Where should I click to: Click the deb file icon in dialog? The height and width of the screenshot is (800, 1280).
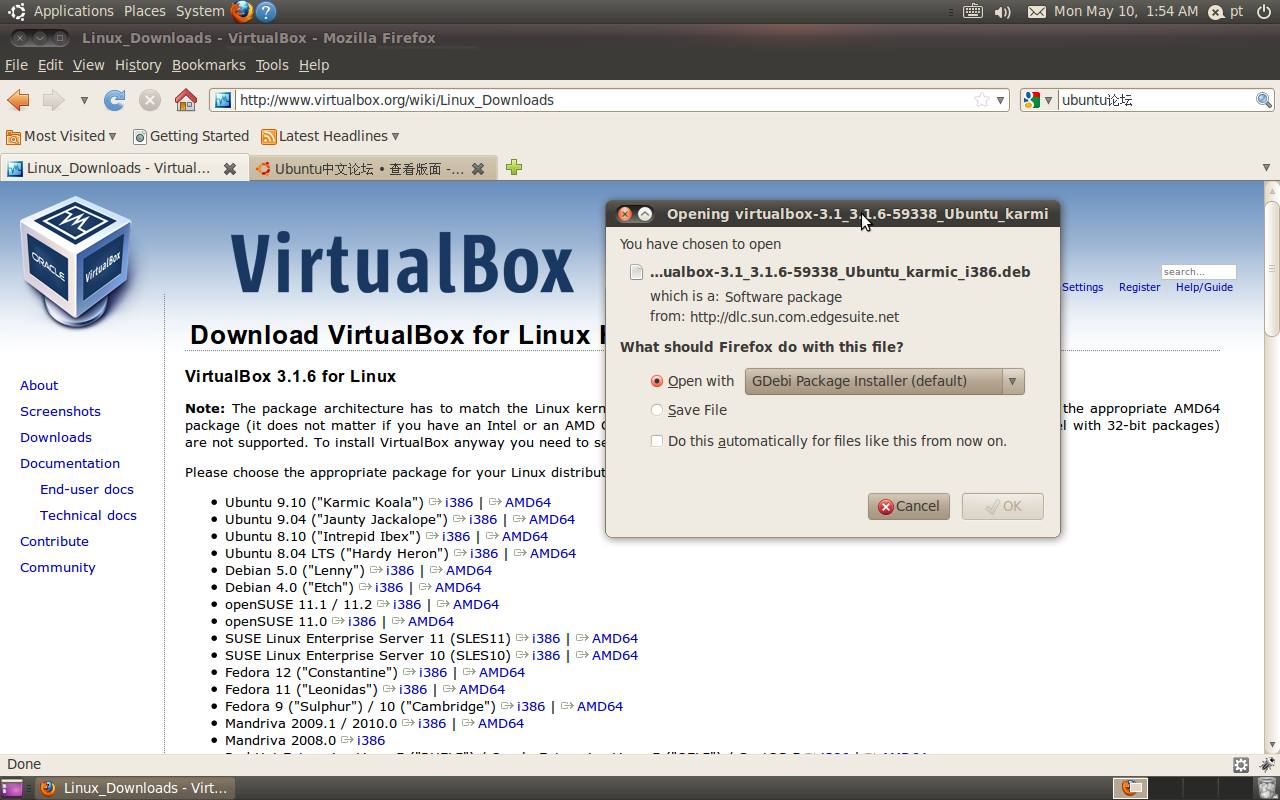[x=636, y=272]
